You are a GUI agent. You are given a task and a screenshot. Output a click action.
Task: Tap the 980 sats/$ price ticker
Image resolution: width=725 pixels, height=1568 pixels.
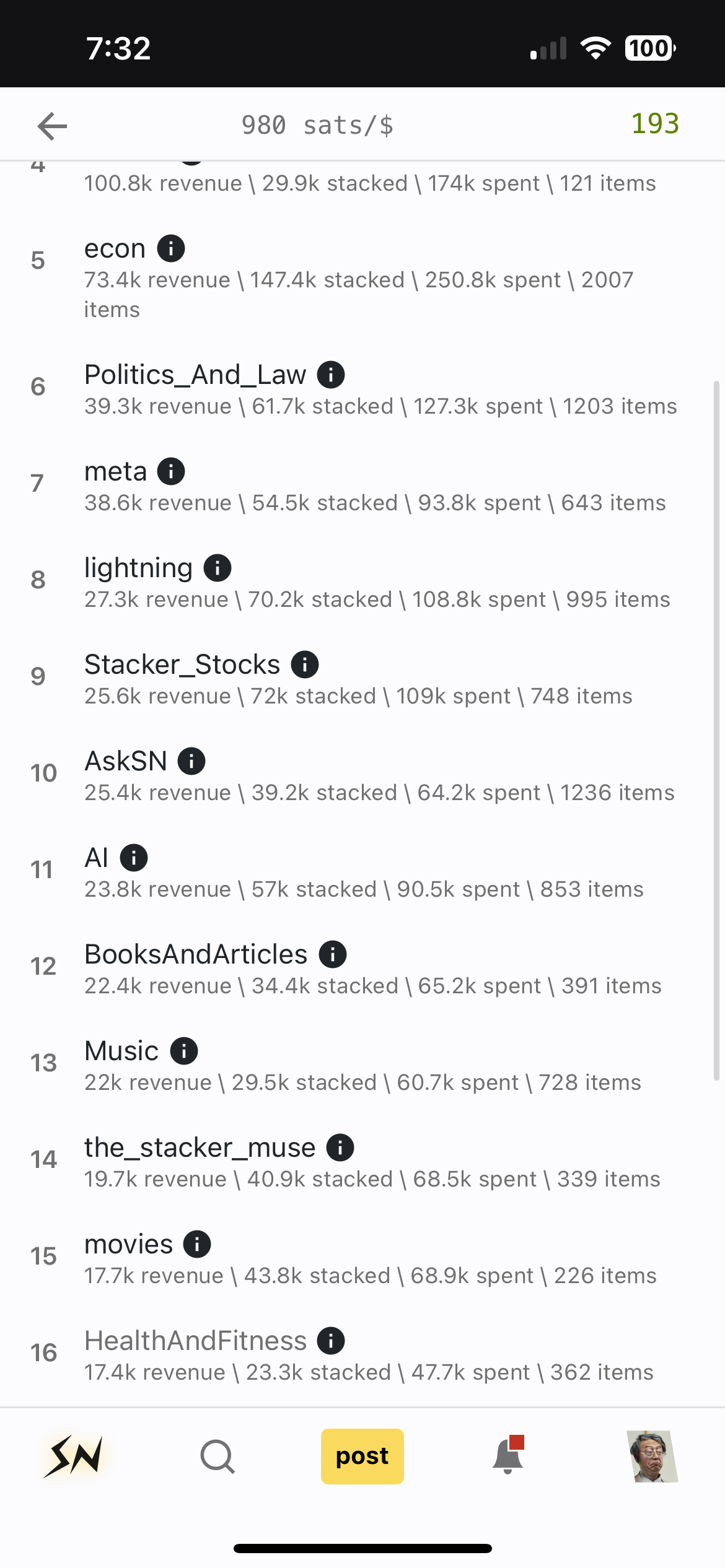(317, 126)
